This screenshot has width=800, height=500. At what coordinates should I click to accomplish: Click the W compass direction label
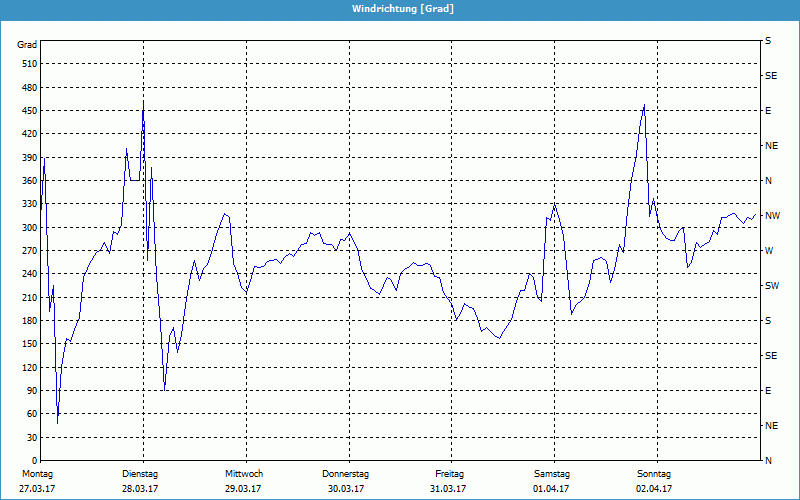(x=769, y=251)
